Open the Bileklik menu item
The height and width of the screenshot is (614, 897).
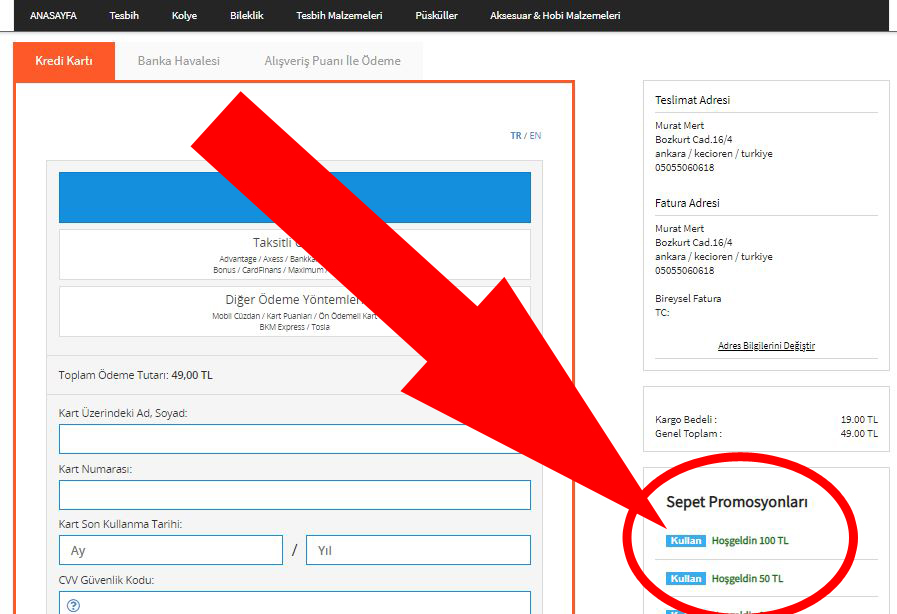(247, 16)
